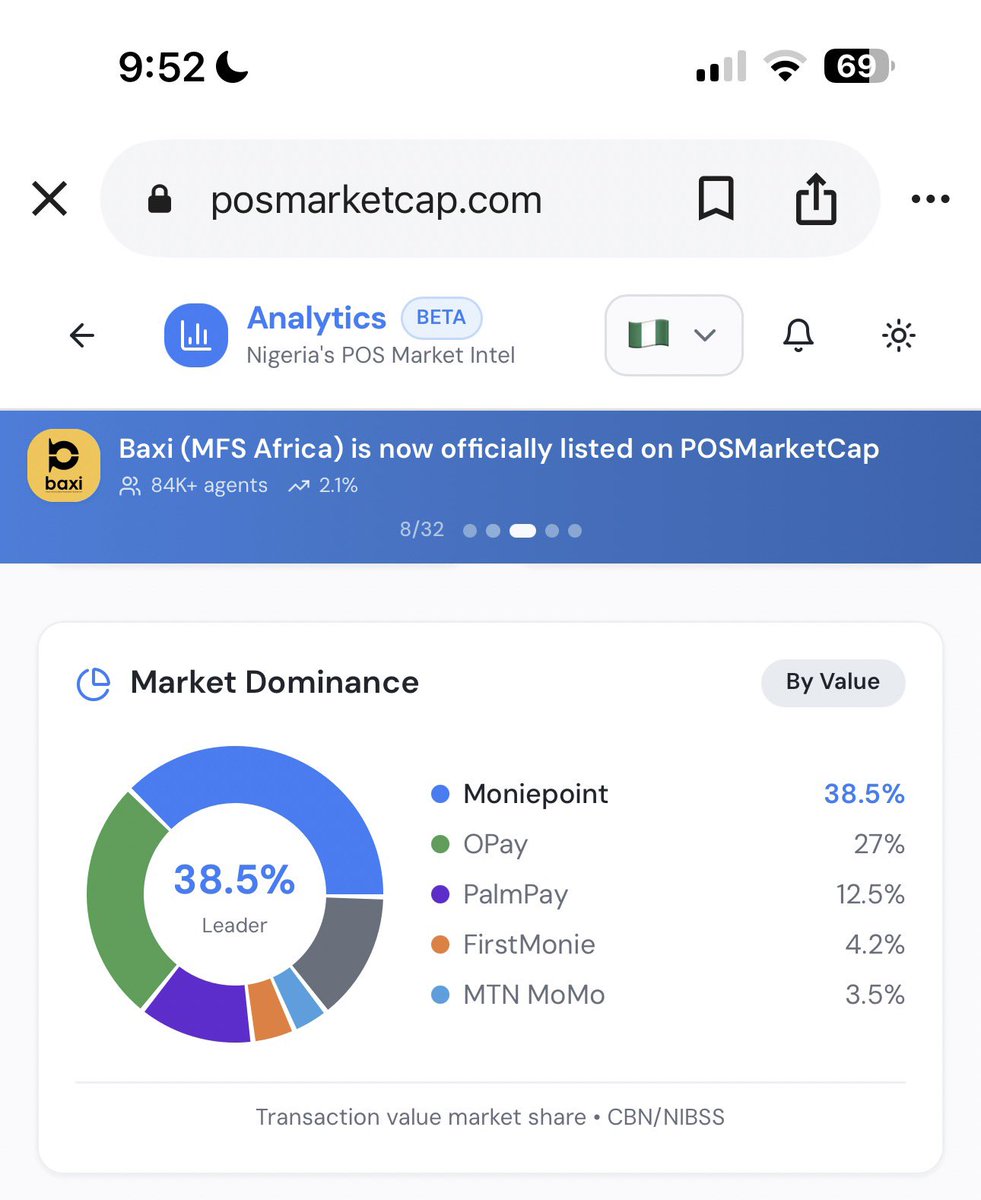The height and width of the screenshot is (1200, 981).
Task: Select OPay legend entry
Action: 495,845
